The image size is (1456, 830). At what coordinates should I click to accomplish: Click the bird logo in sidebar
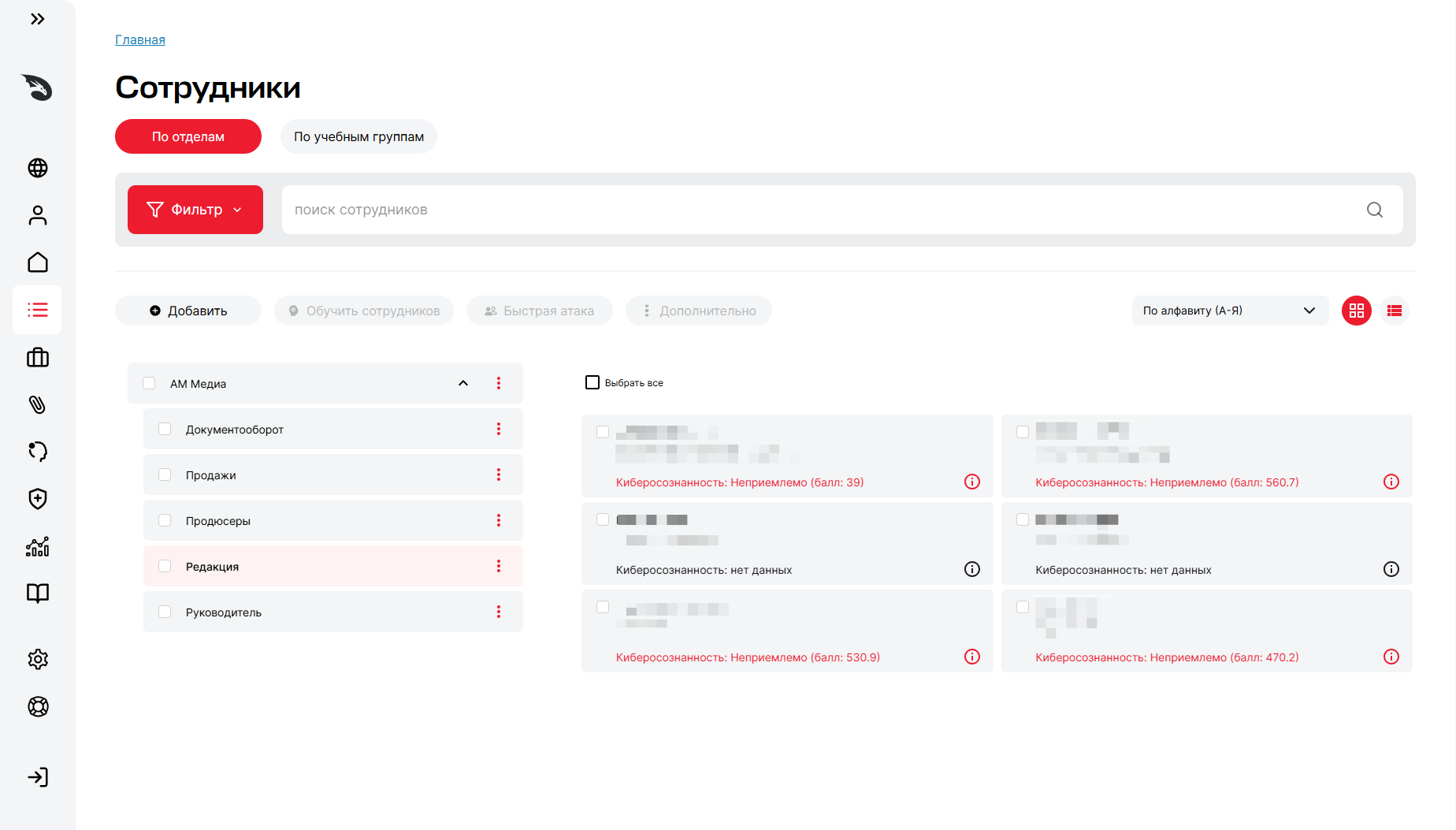click(37, 87)
